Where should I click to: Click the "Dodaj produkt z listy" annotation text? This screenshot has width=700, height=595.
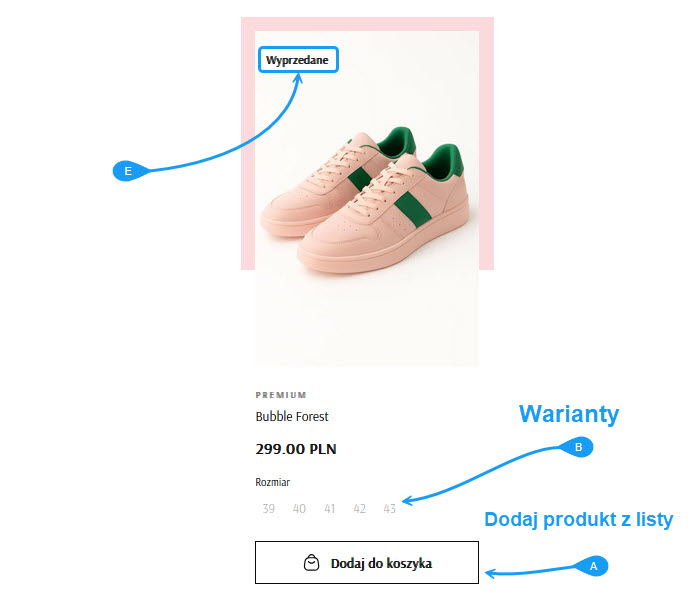(578, 520)
